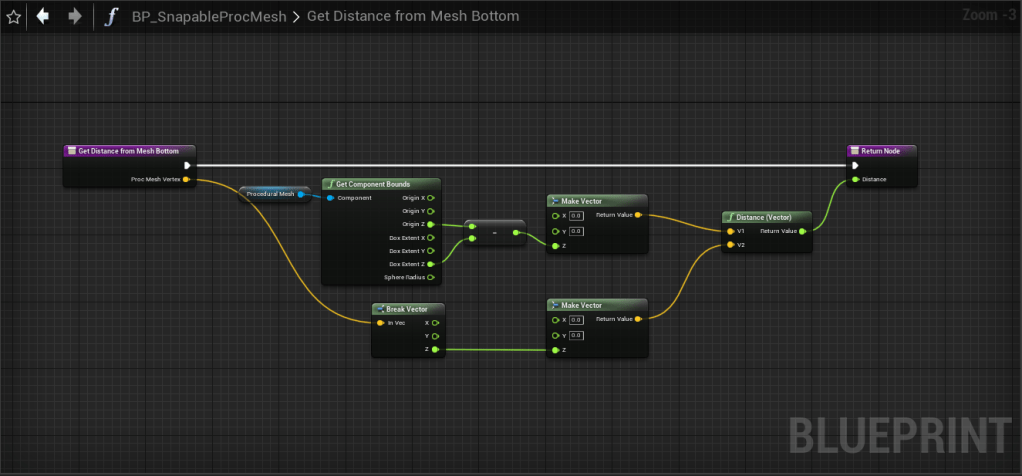Click the function icon in the breadcrumb
This screenshot has width=1022, height=476.
coord(111,17)
